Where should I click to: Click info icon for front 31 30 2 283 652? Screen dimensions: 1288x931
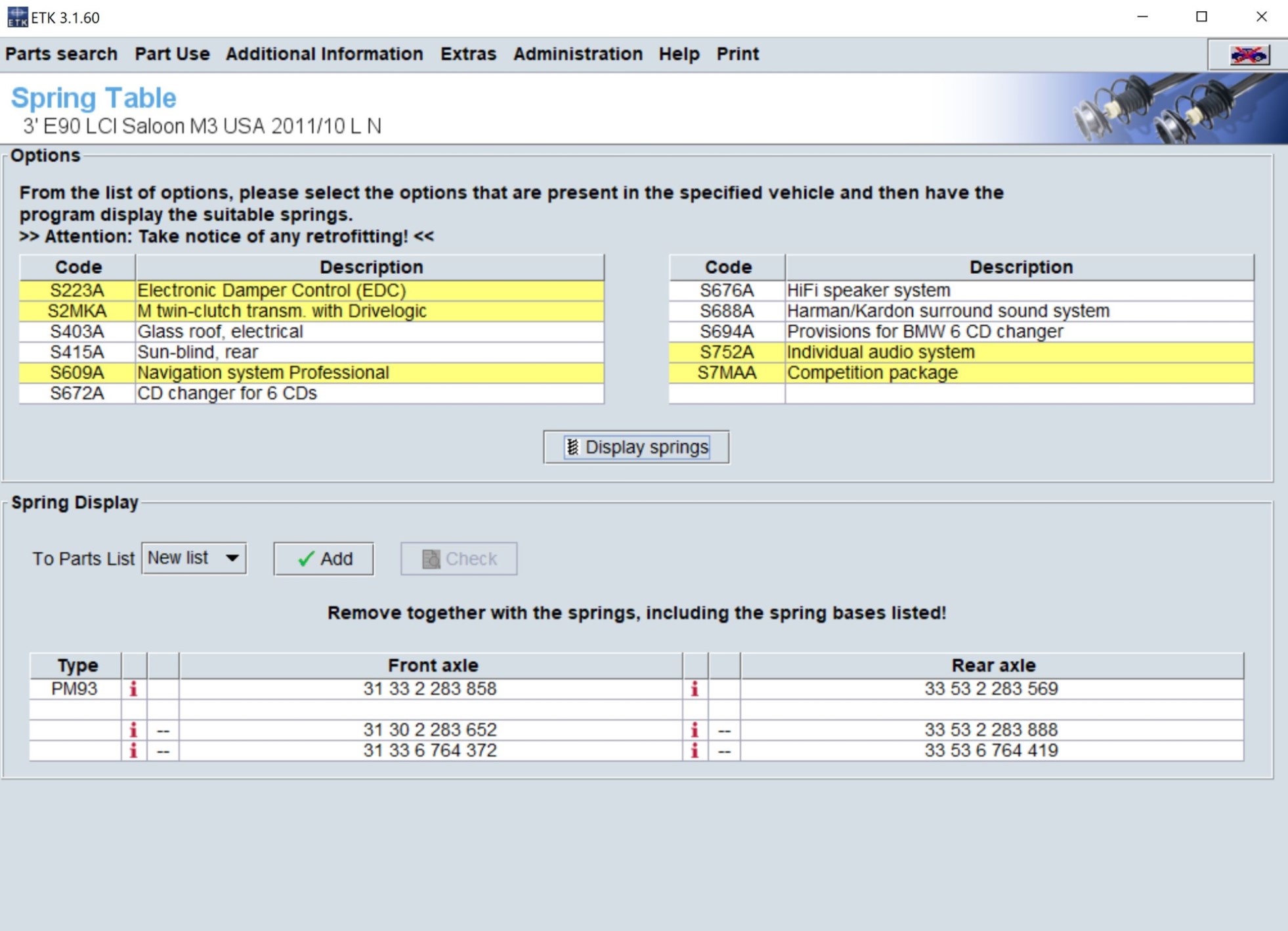tap(133, 730)
